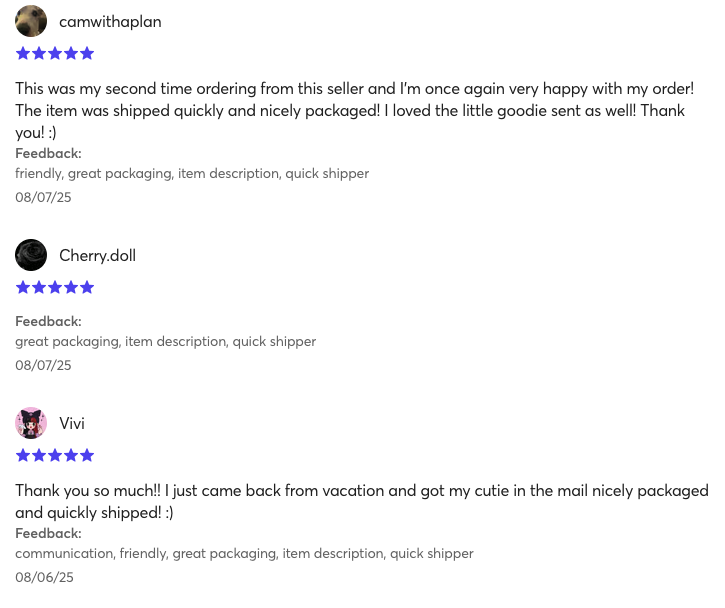Click camwithaplan's review text about second order

tap(355, 111)
